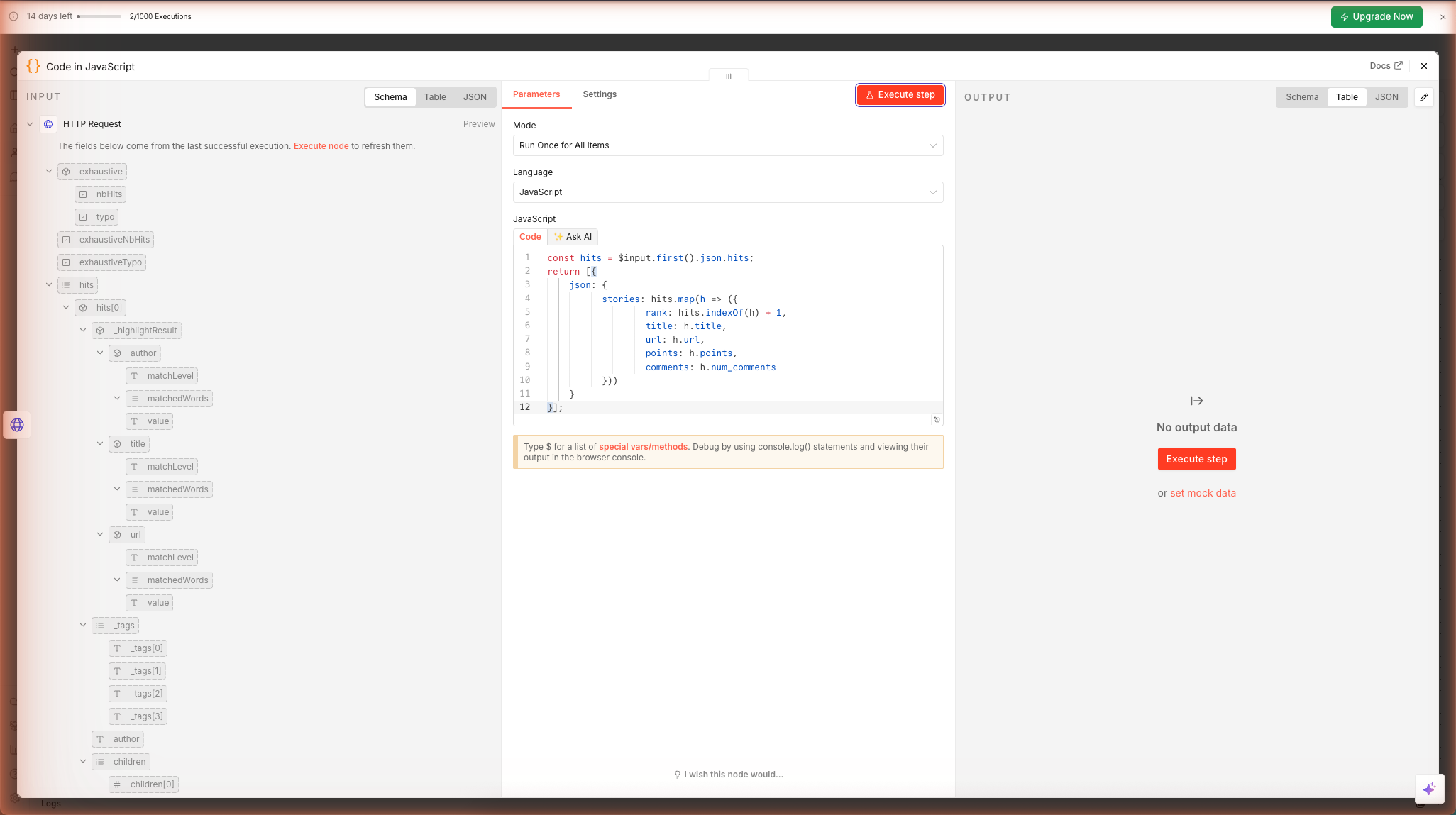The height and width of the screenshot is (815, 1456).
Task: Open the Mode dropdown
Action: point(727,145)
